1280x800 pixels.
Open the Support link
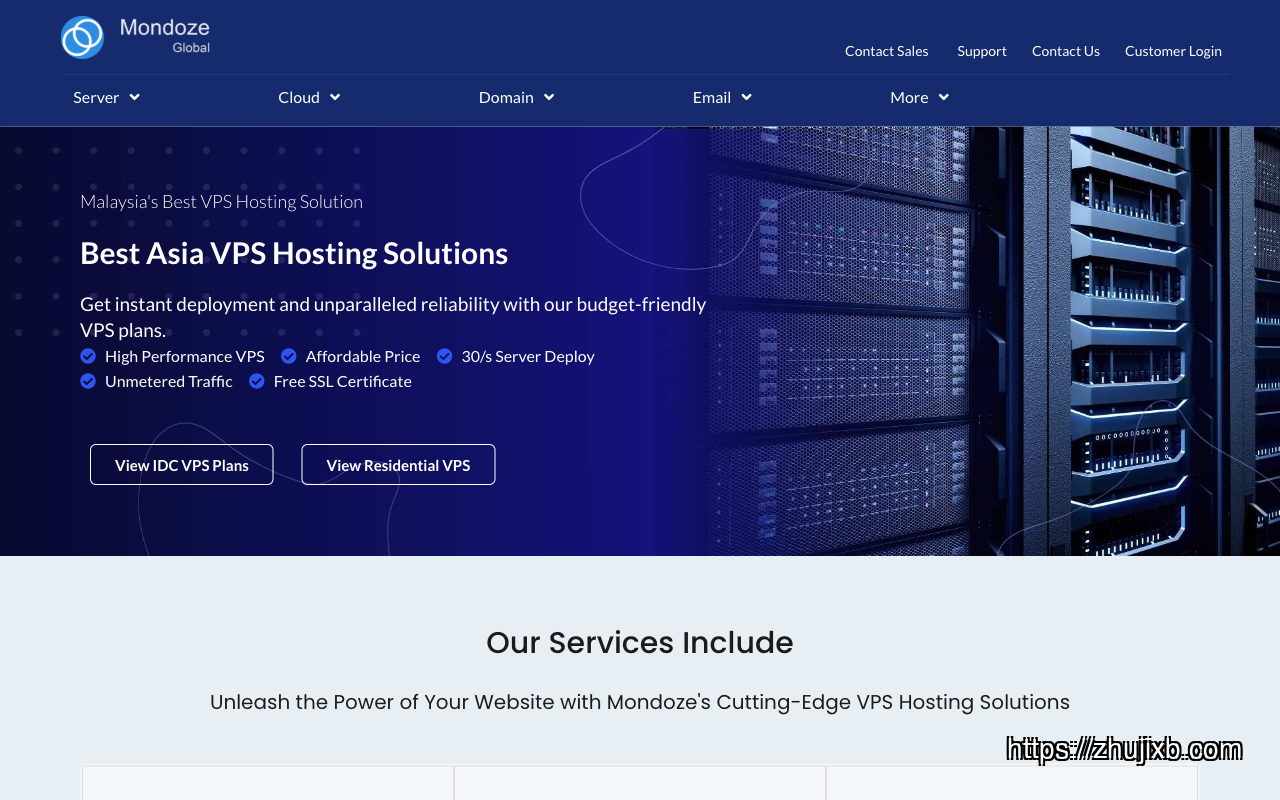982,51
